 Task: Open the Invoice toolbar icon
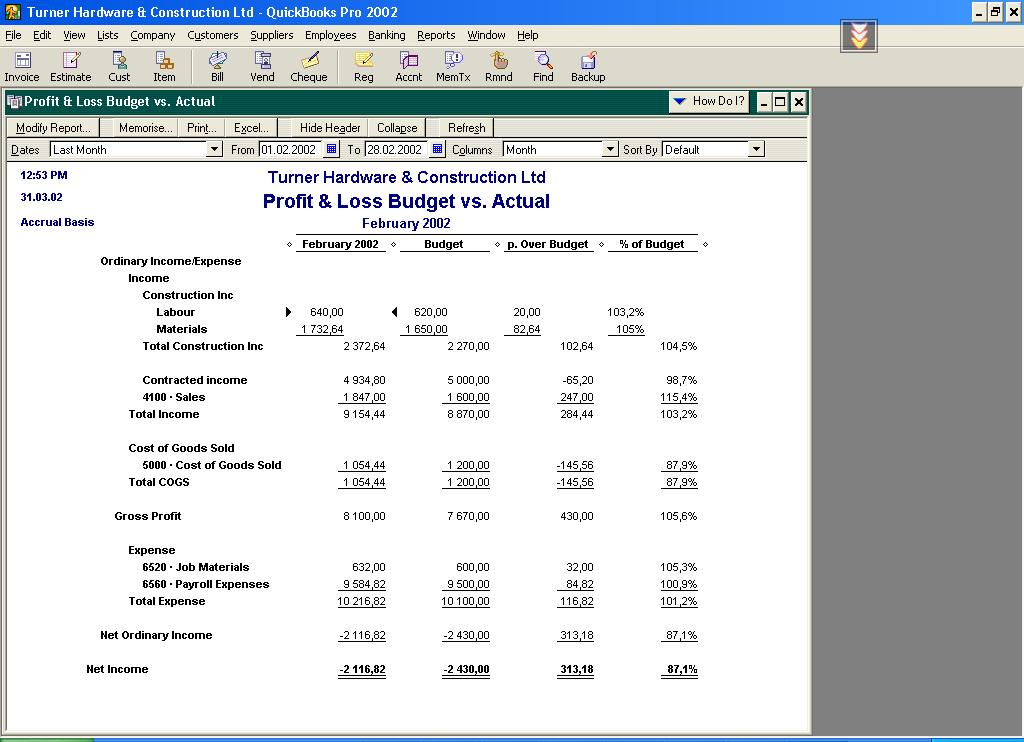tap(22, 67)
